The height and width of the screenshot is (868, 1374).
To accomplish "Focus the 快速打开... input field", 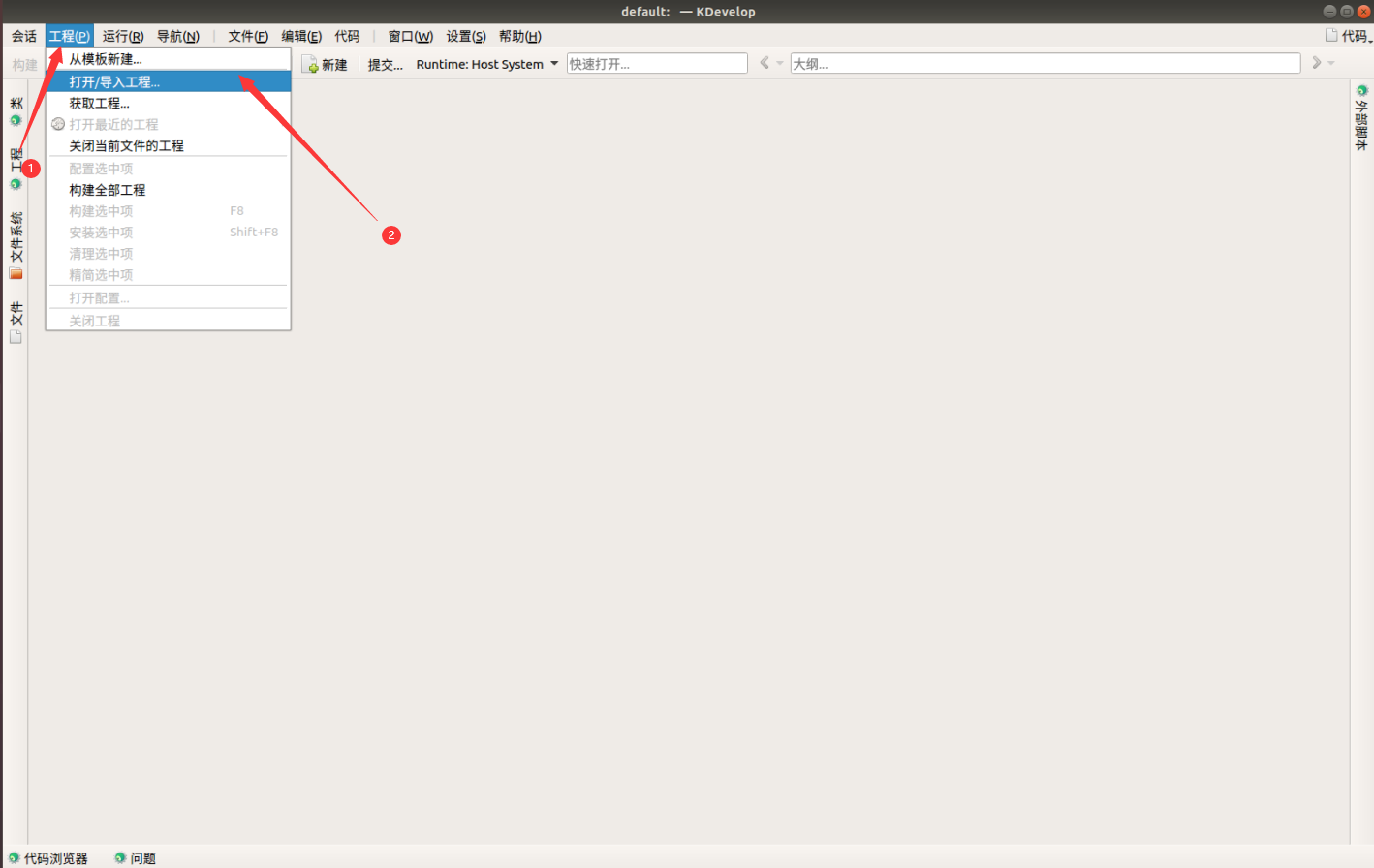I will click(x=657, y=64).
